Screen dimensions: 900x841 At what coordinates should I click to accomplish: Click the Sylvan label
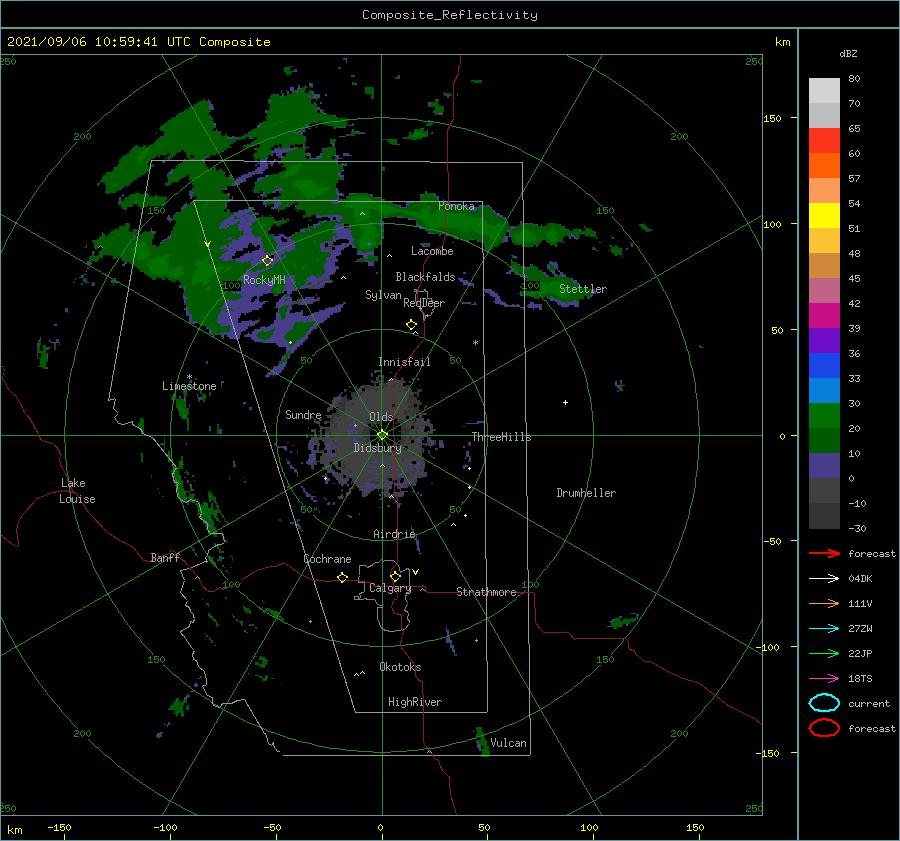[x=383, y=294]
